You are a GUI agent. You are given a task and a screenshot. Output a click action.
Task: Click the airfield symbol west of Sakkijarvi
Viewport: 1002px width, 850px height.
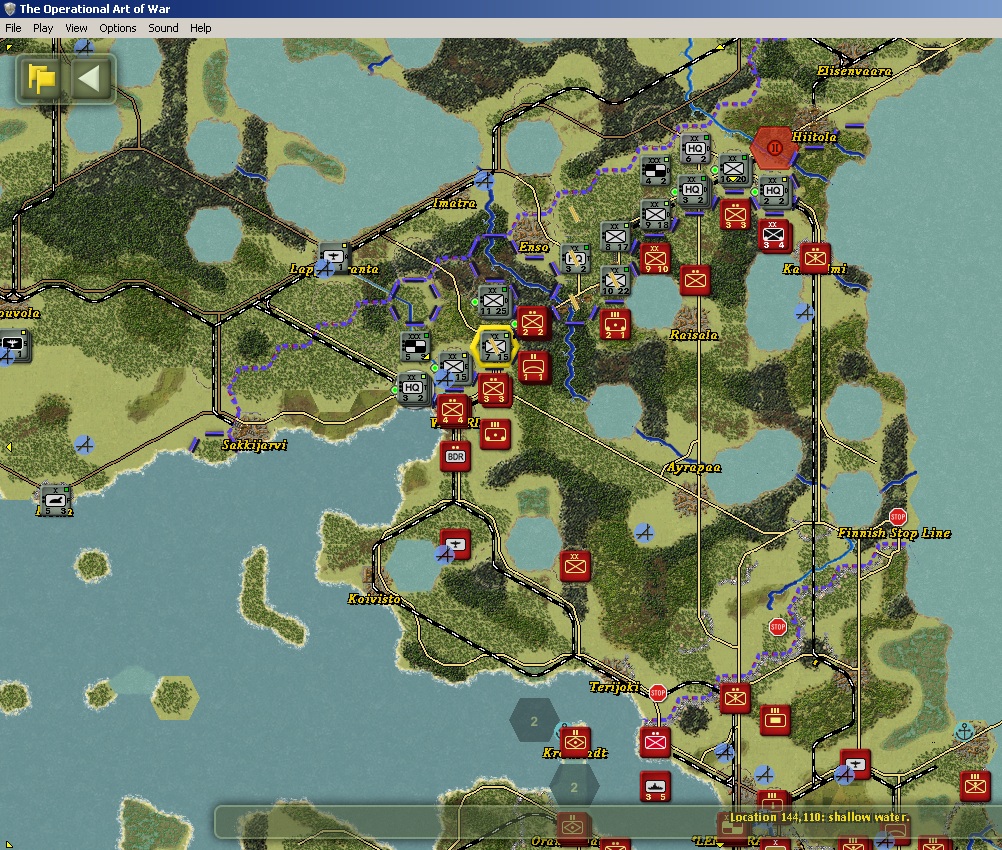[x=84, y=444]
